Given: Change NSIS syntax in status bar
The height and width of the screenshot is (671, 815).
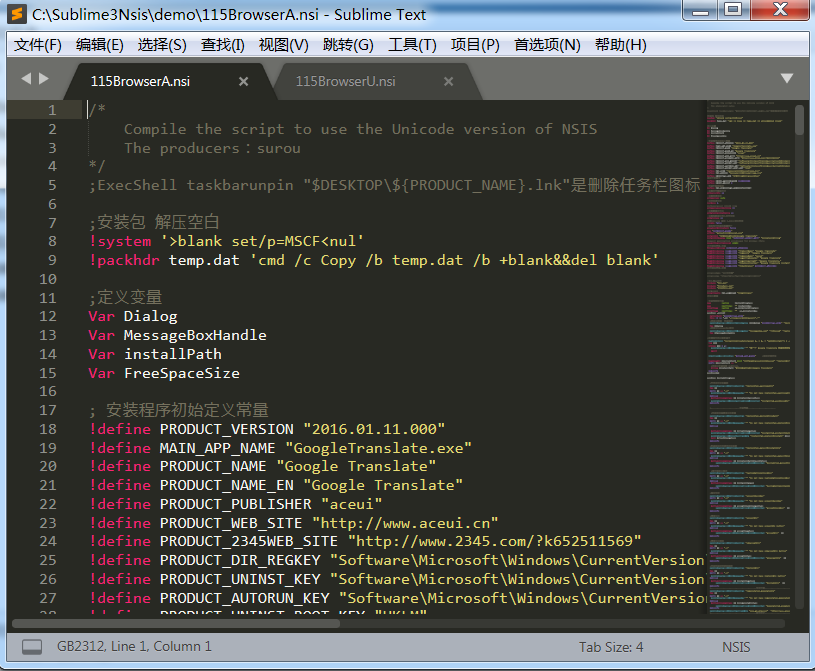Looking at the screenshot, I should tap(736, 647).
